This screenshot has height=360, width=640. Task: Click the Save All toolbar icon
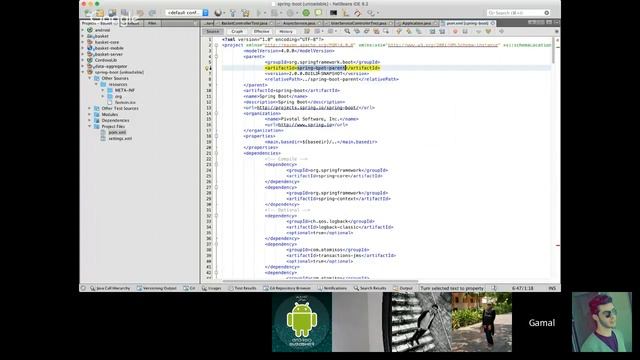(124, 13)
